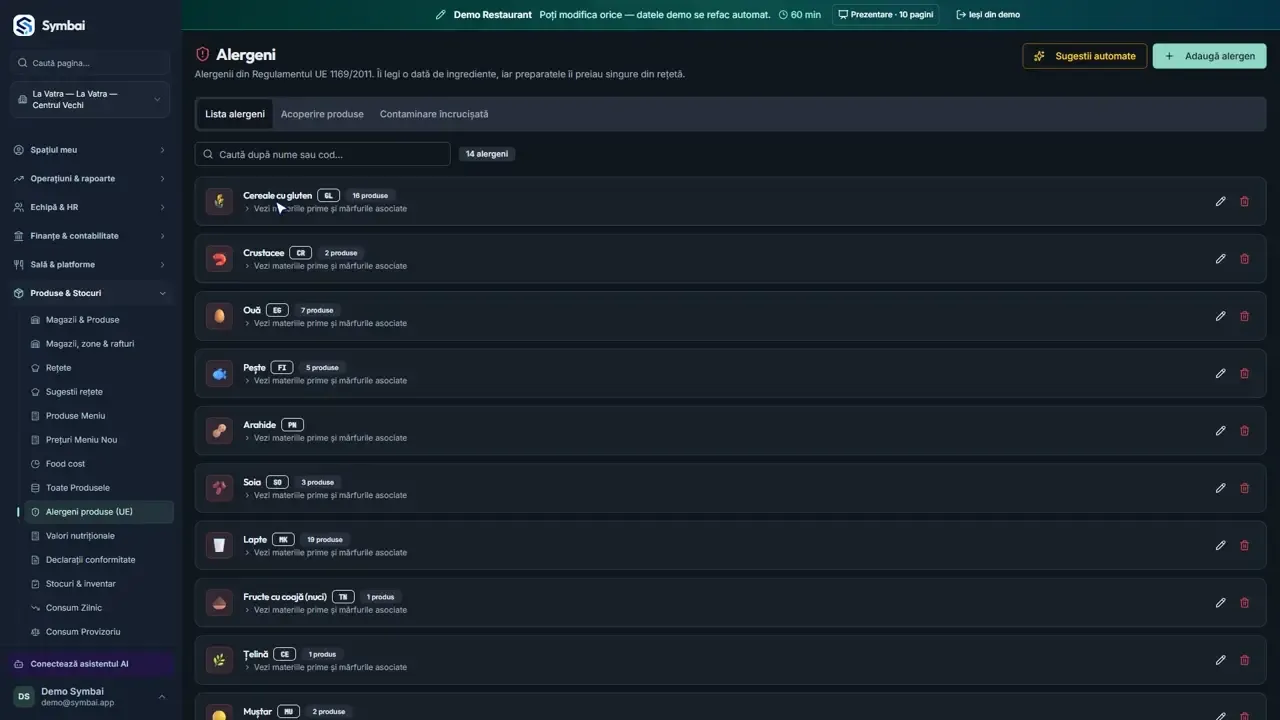This screenshot has width=1280, height=720.
Task: Edit the Soia allergen
Action: [x=1220, y=488]
